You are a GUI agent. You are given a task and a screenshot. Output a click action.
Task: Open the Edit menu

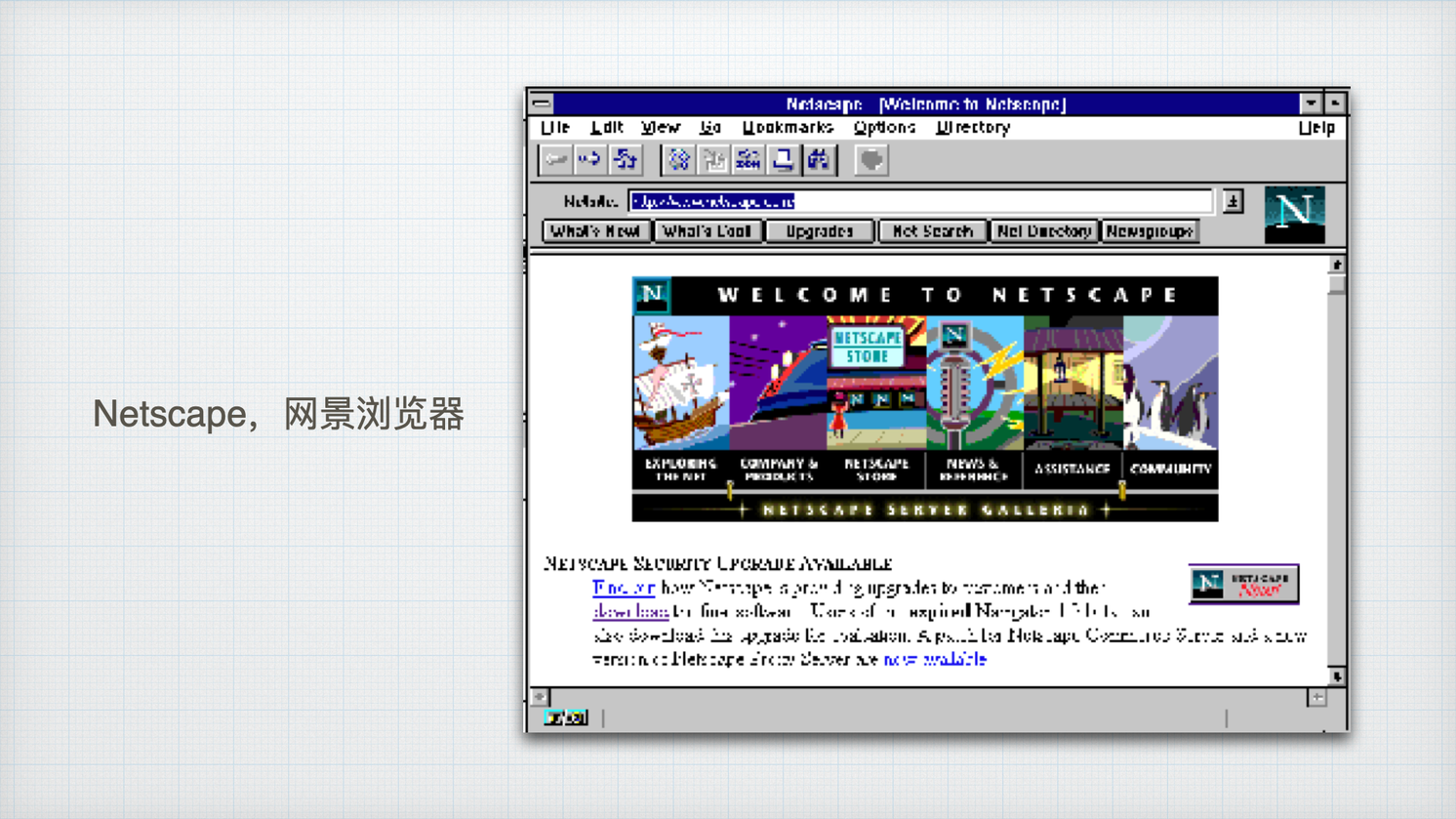coord(606,128)
